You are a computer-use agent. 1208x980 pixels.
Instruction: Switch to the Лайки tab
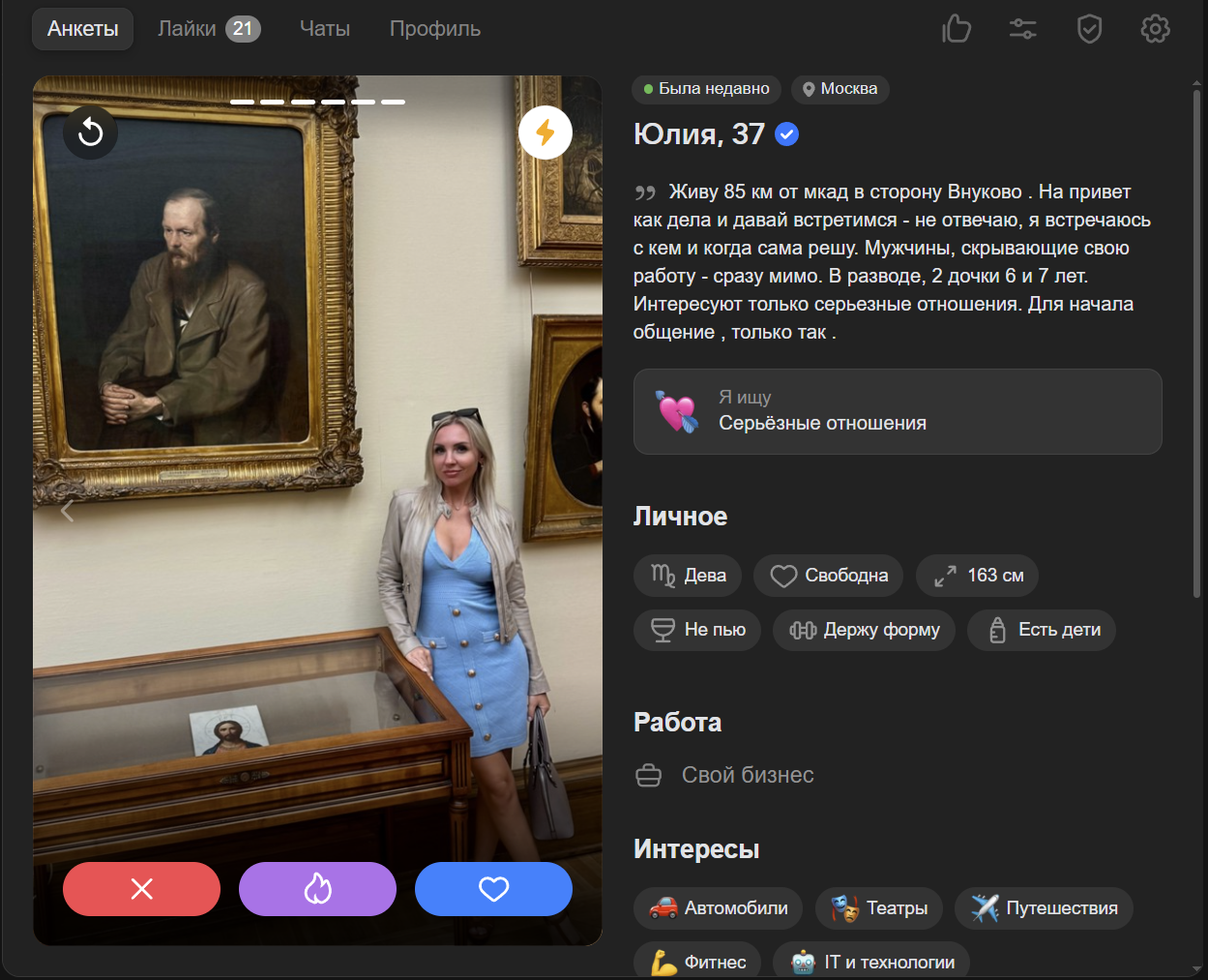click(x=209, y=29)
